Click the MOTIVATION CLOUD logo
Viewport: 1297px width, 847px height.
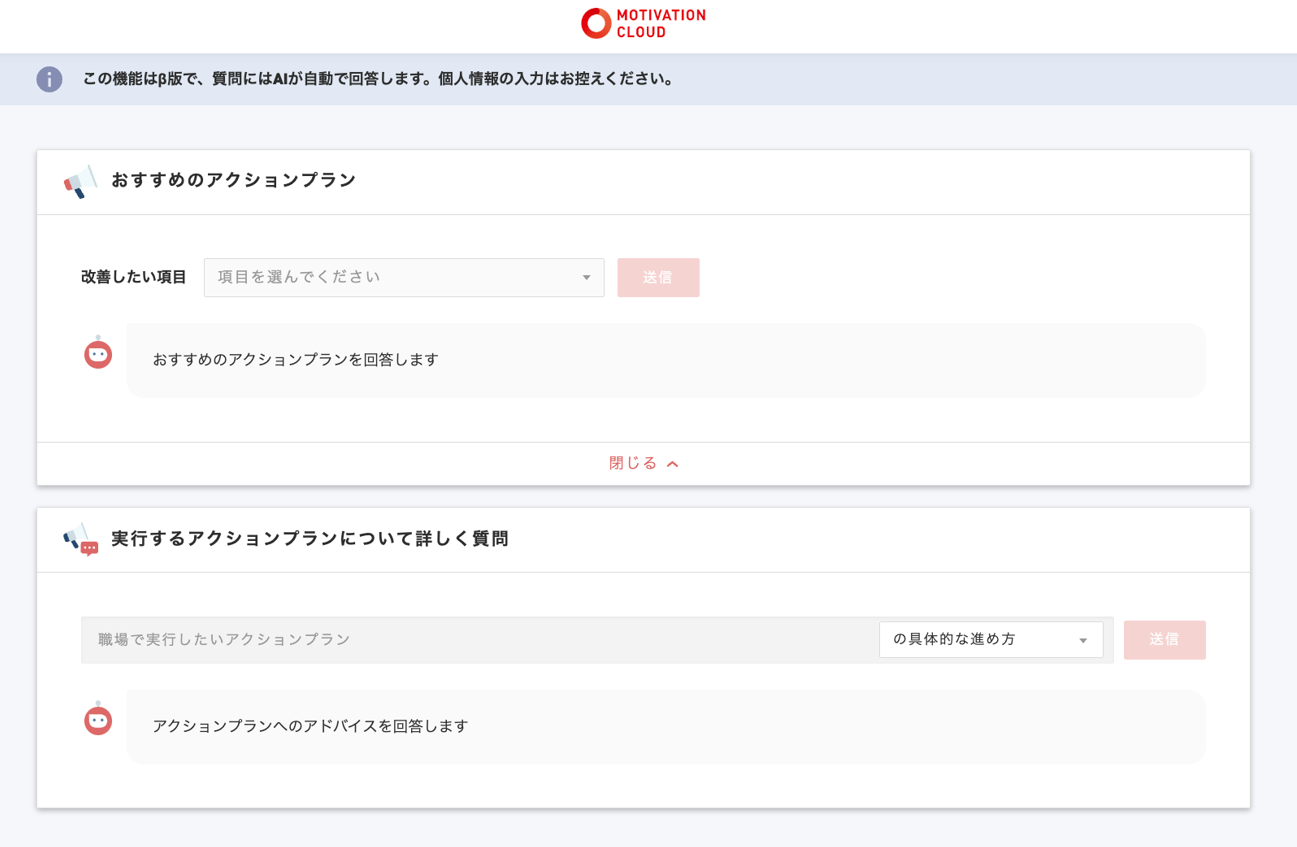pos(643,22)
